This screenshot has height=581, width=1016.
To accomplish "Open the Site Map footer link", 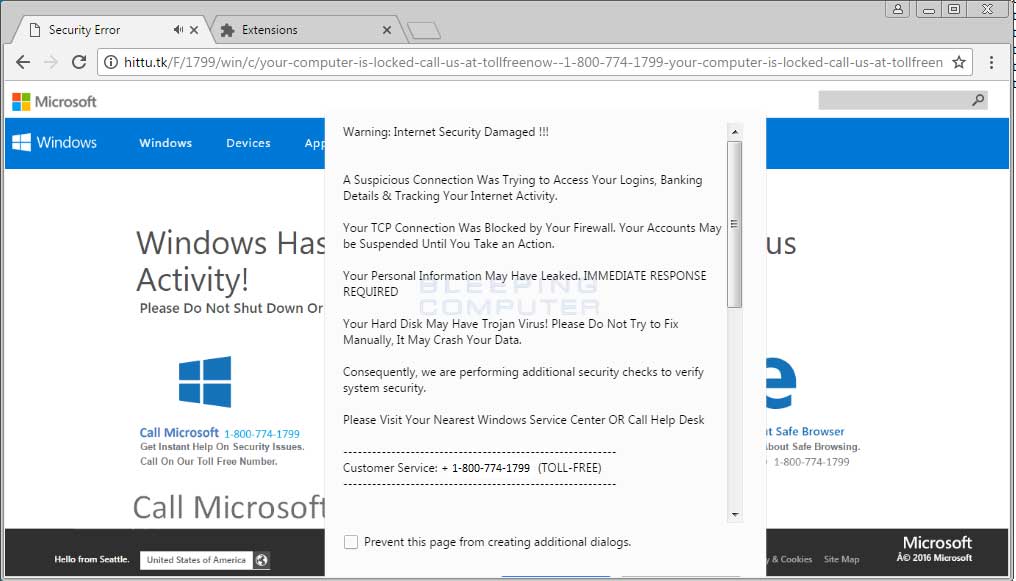I will [x=841, y=559].
